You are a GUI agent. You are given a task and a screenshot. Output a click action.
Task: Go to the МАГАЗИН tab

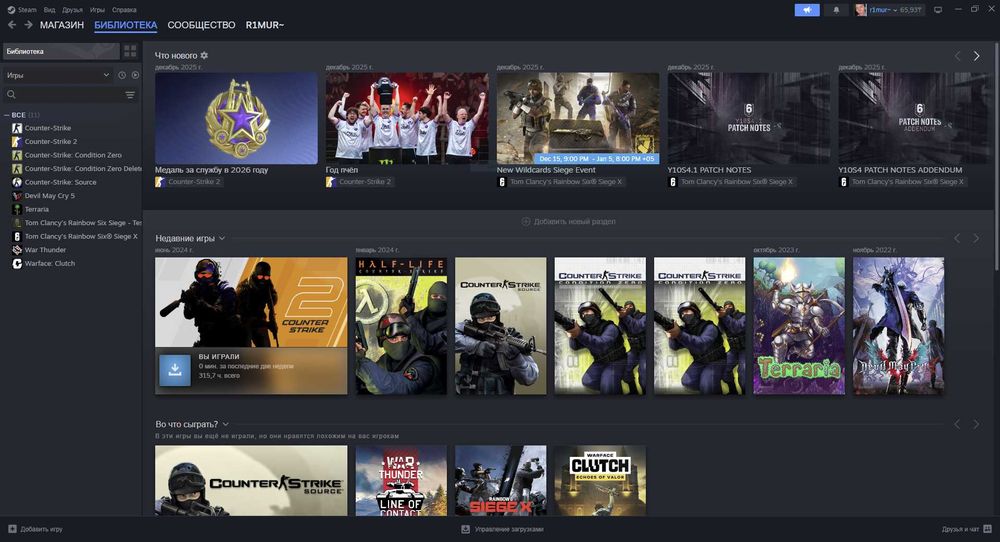coord(62,25)
